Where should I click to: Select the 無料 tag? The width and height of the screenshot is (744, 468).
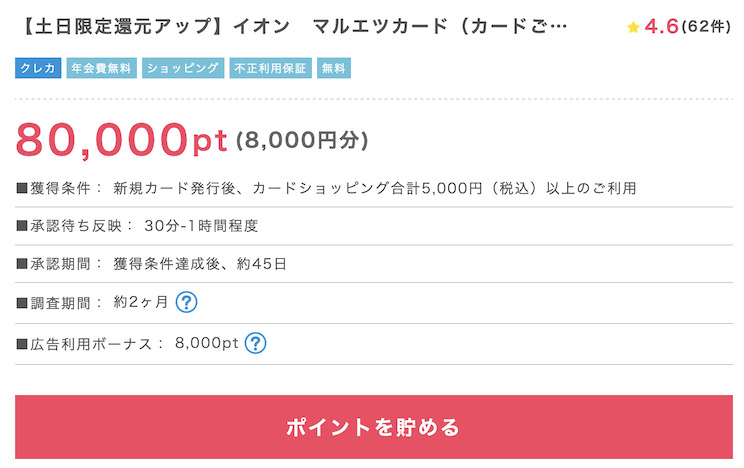pos(334,68)
